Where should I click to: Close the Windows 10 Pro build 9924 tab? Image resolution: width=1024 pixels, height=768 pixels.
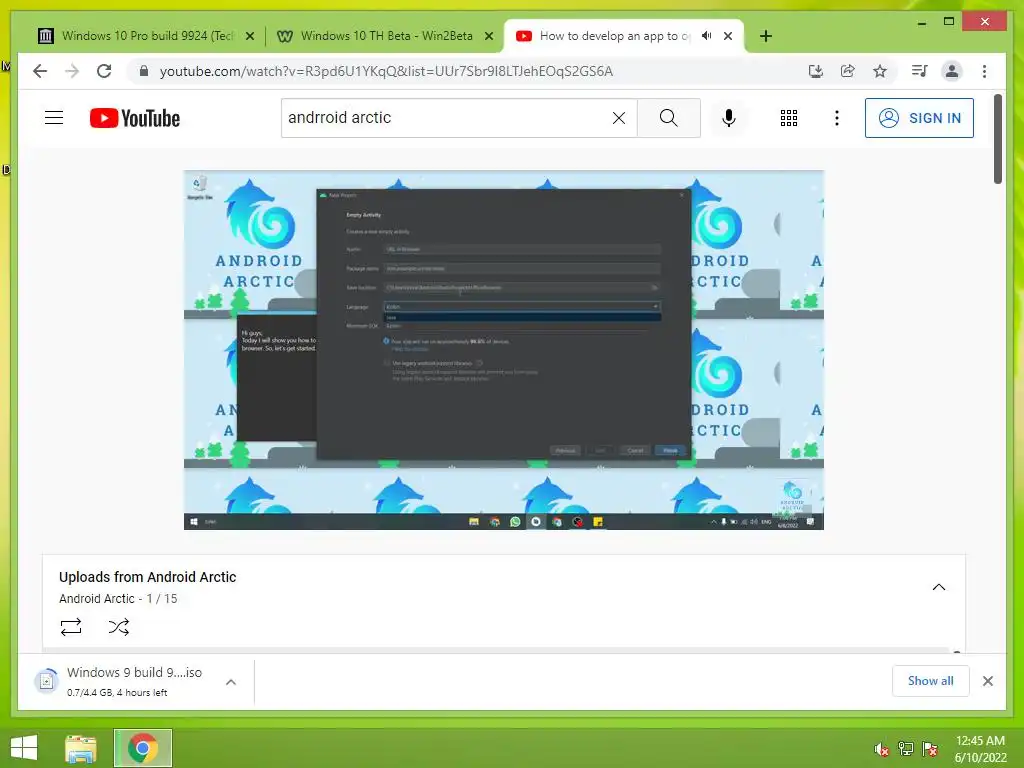tap(249, 37)
